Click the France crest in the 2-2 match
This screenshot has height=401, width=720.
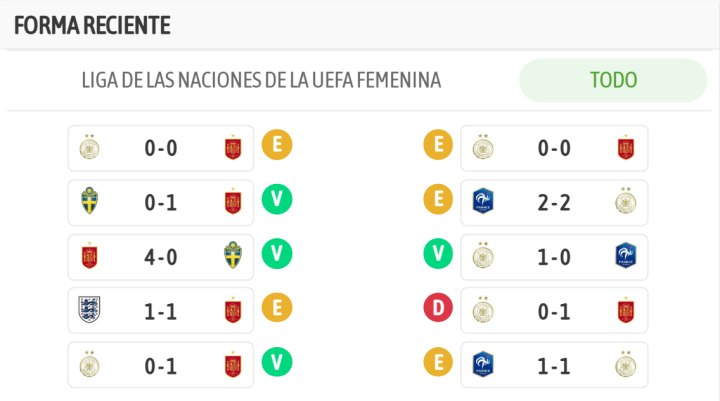484,202
